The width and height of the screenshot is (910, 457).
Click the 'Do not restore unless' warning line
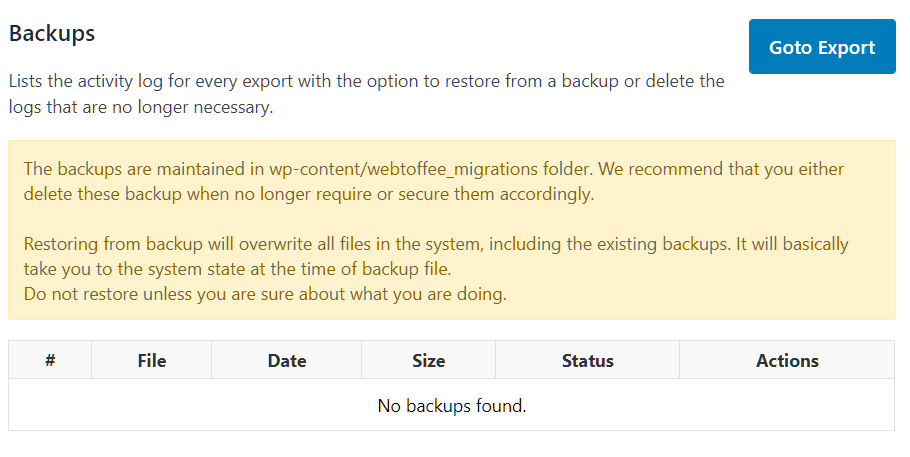click(x=265, y=294)
